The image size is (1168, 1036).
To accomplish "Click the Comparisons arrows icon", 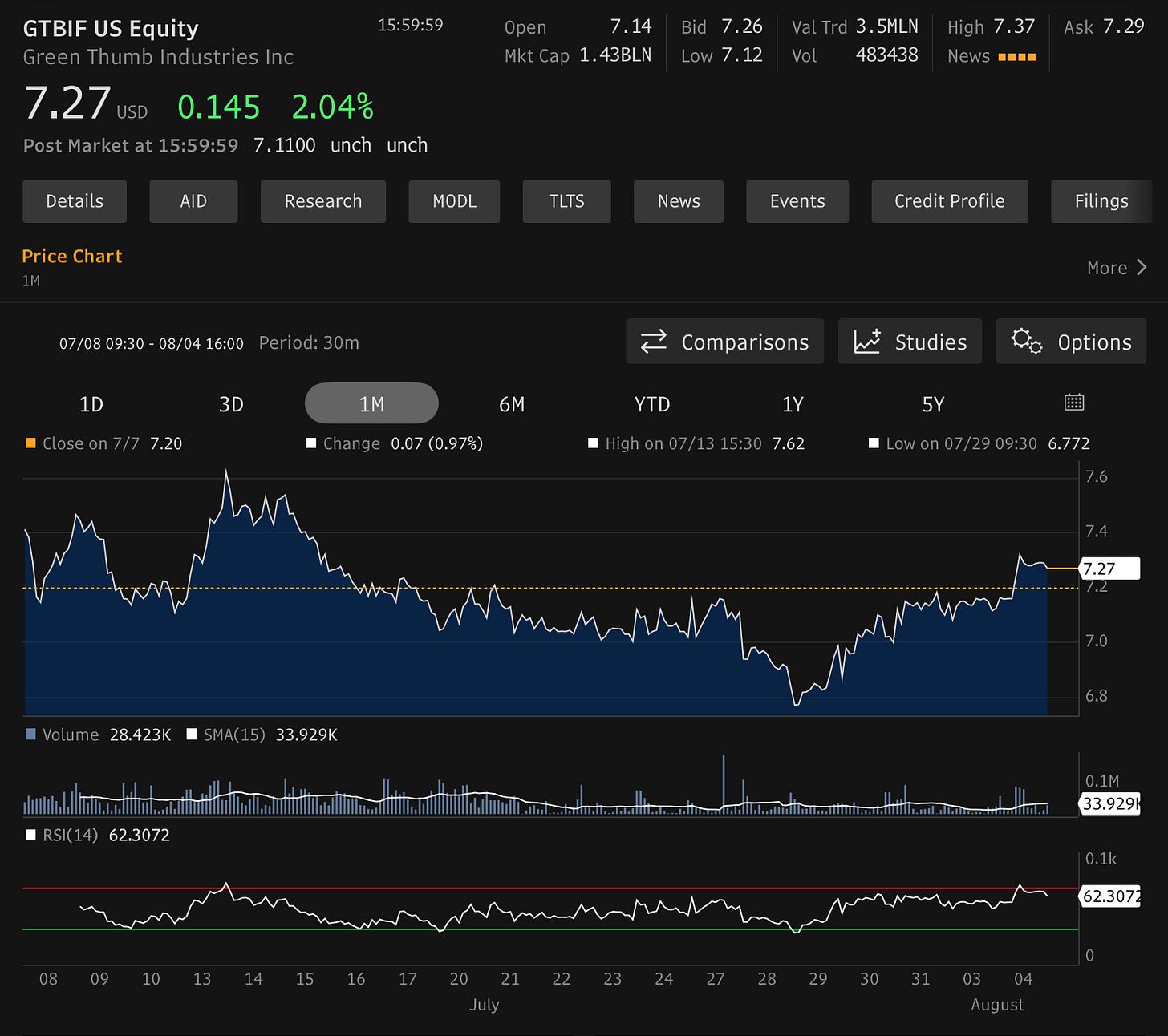I will point(653,342).
